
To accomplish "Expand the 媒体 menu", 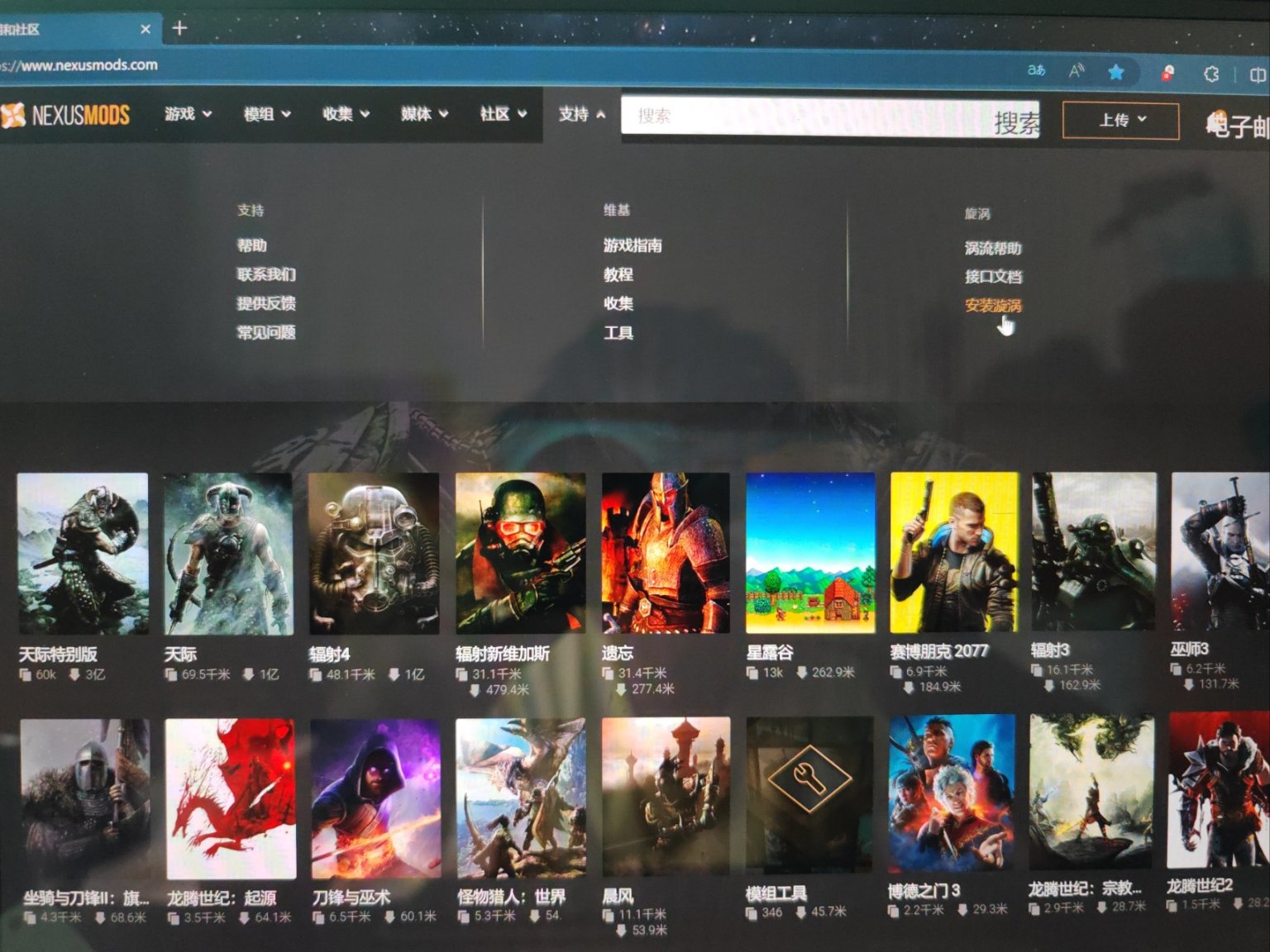I will 424,114.
